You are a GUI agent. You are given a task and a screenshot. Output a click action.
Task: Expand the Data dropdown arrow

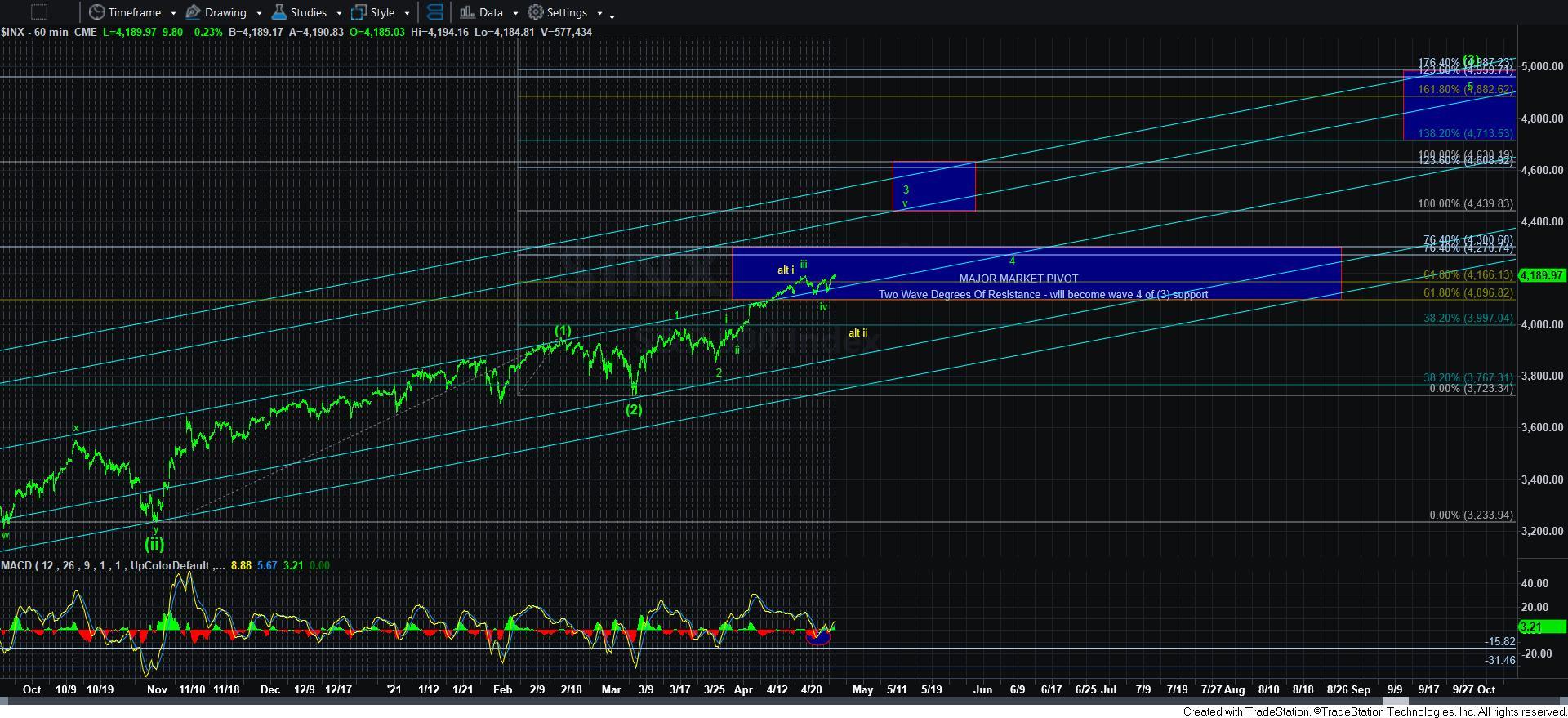pyautogui.click(x=515, y=13)
